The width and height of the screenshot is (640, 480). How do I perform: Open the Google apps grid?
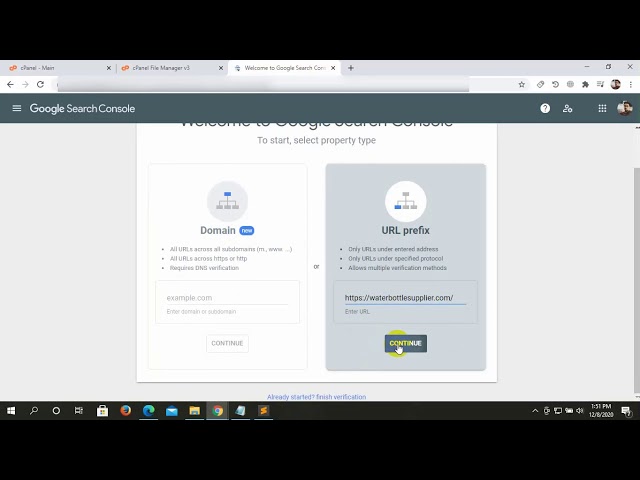coord(602,108)
